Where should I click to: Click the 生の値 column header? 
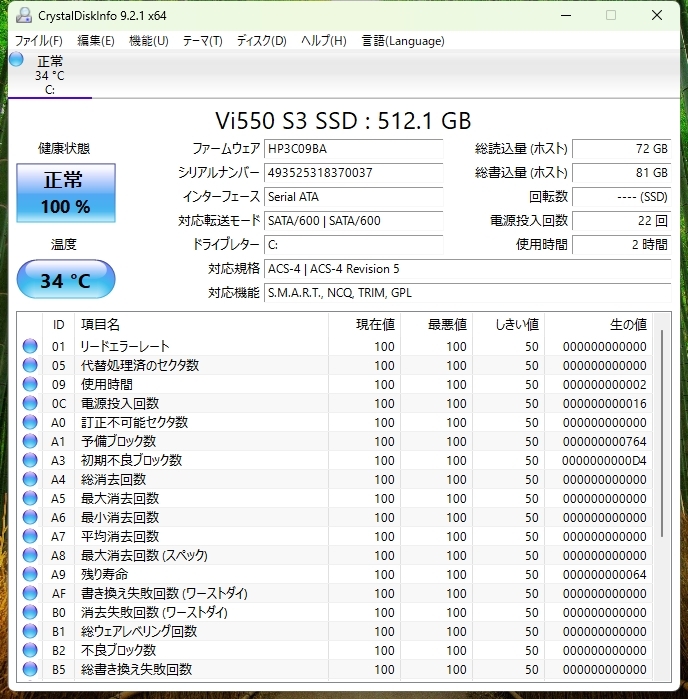[x=598, y=325]
